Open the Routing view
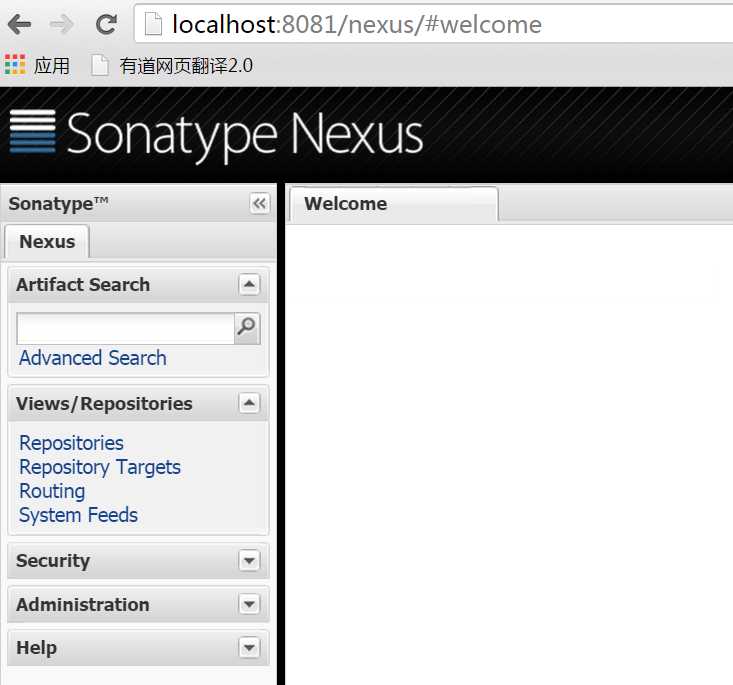 tap(52, 491)
